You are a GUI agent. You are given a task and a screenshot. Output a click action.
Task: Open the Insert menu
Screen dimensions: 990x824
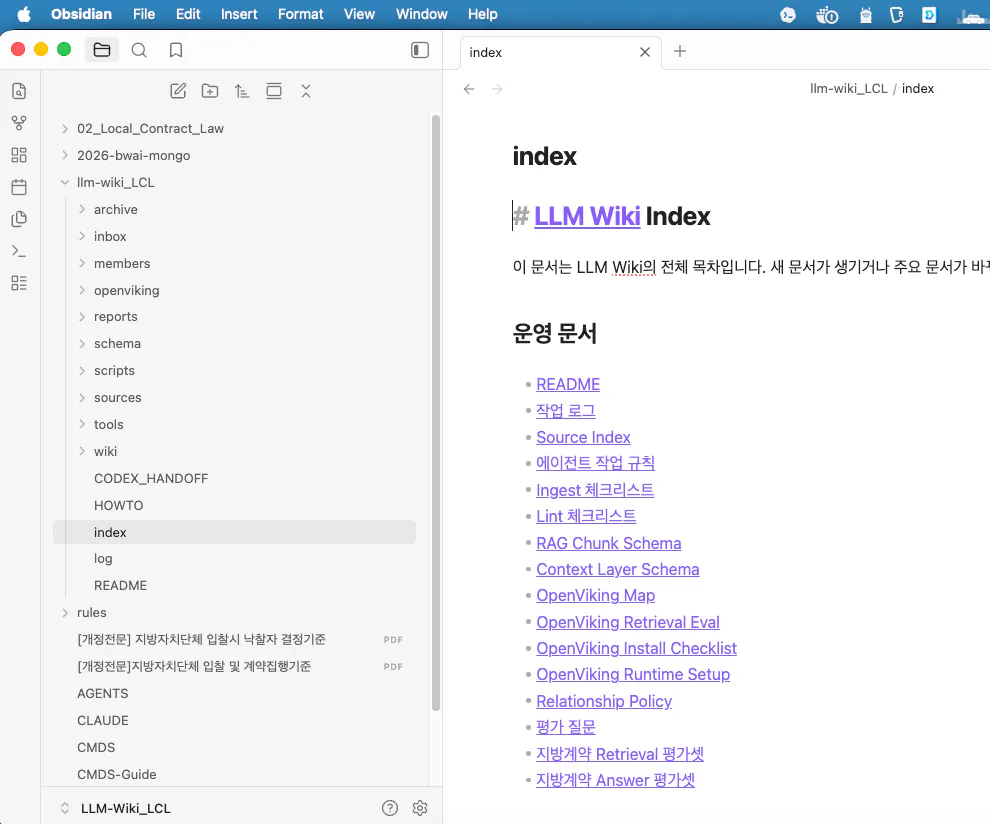click(x=239, y=14)
